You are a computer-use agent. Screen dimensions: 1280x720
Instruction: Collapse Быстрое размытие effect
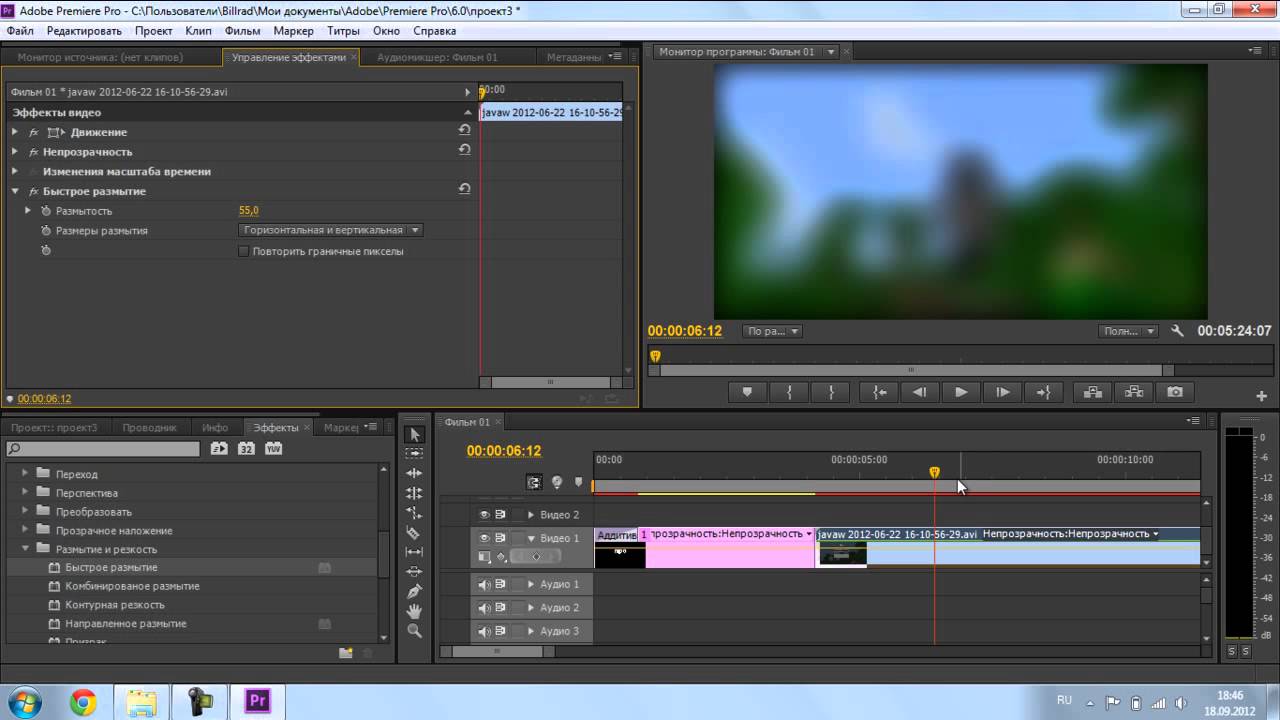(x=15, y=191)
